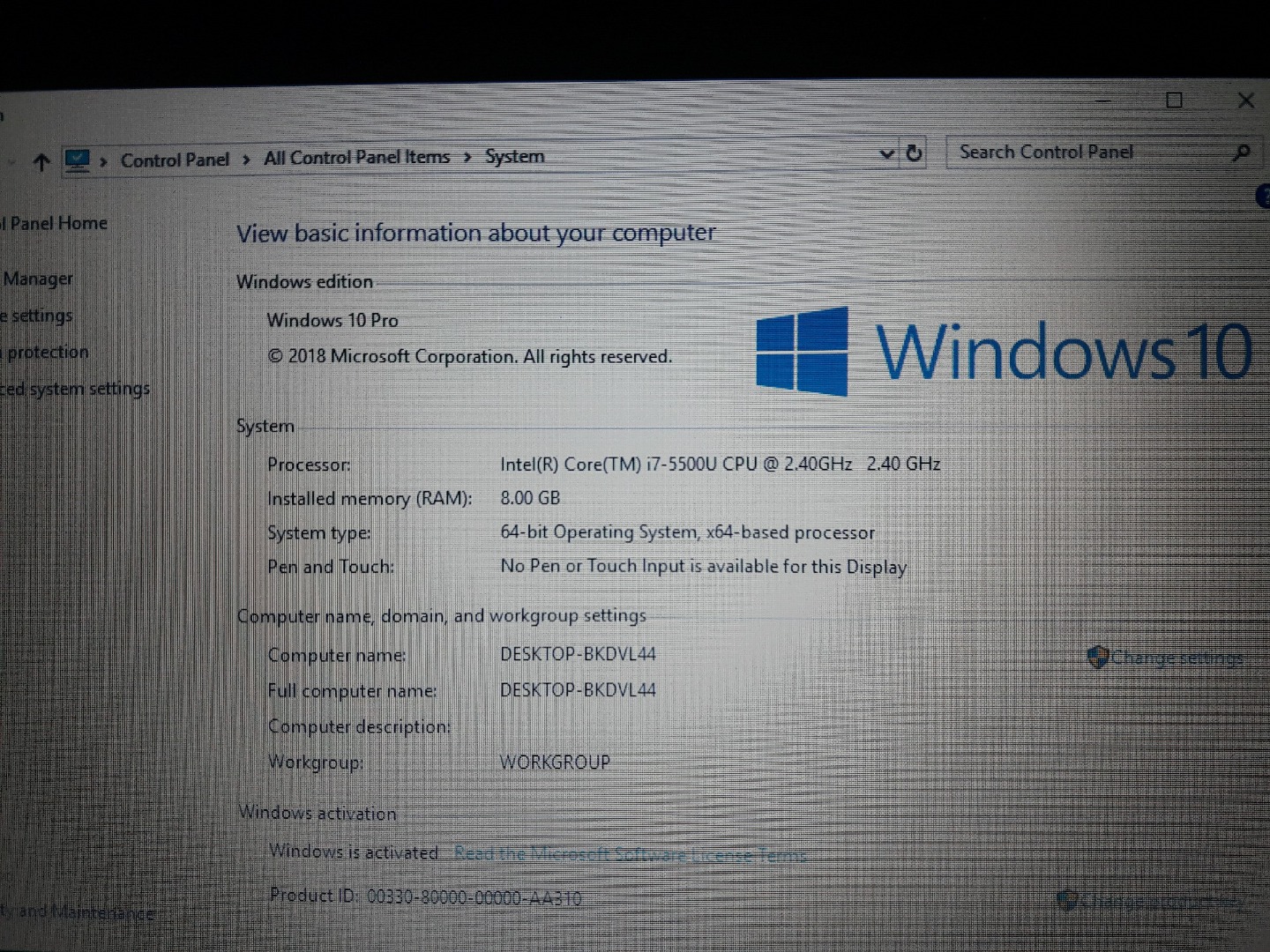The height and width of the screenshot is (952, 1270).
Task: Read the Microsoft Software License Terms
Action: (630, 854)
